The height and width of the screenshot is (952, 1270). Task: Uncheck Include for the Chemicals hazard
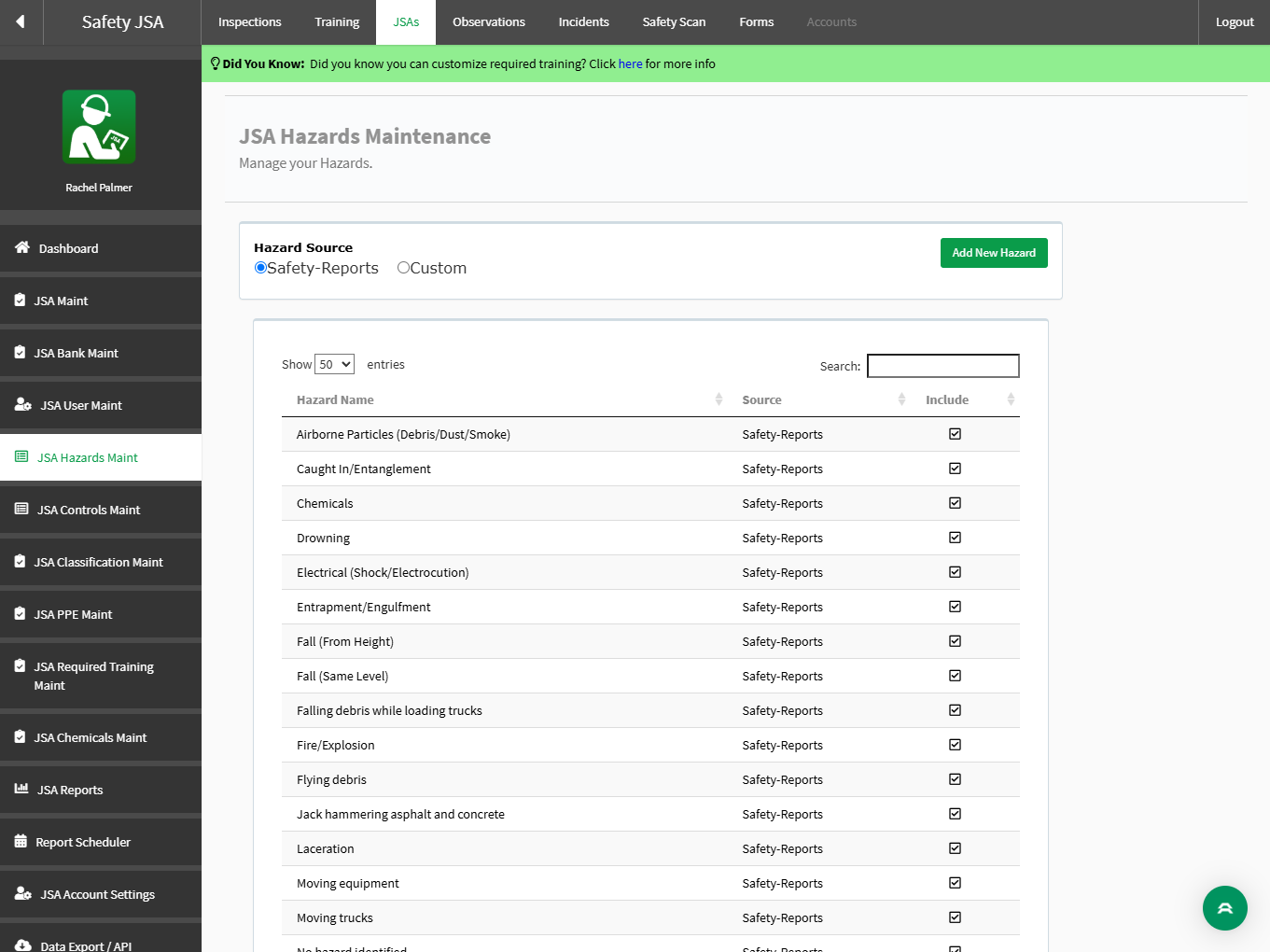(955, 503)
